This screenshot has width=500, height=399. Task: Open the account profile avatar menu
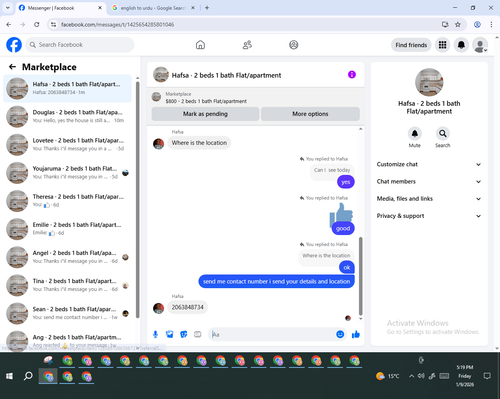point(480,45)
